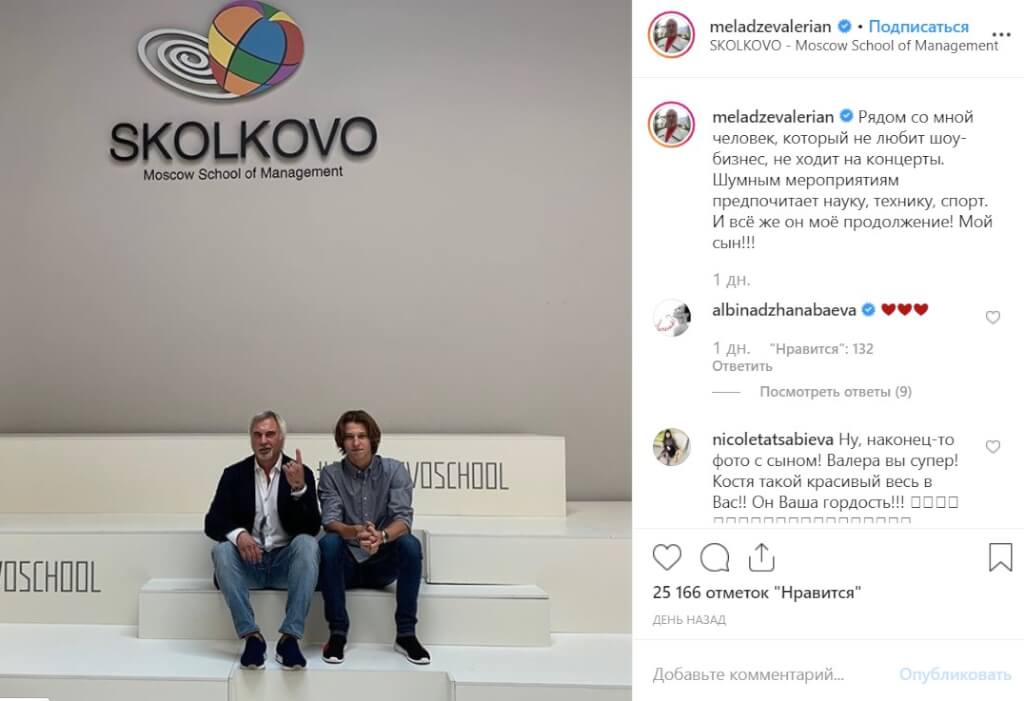
Task: Save post with bookmark icon
Action: (x=1000, y=557)
